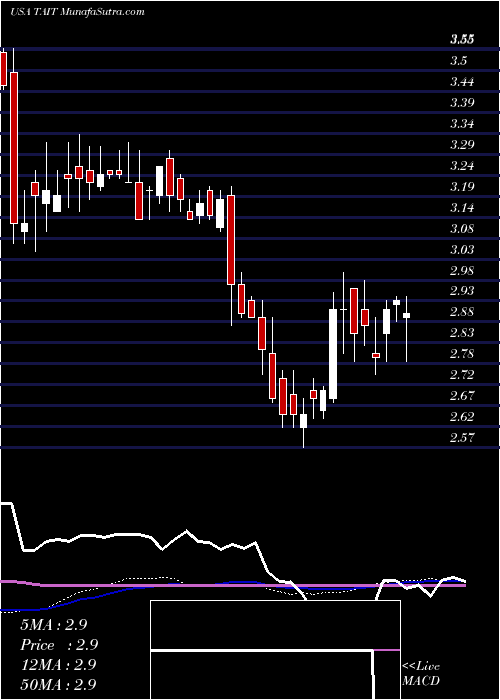Image resolution: width=500 pixels, height=700 pixels.
Task: Select the 50MA : 2.9 legend entry
Action: (58, 684)
